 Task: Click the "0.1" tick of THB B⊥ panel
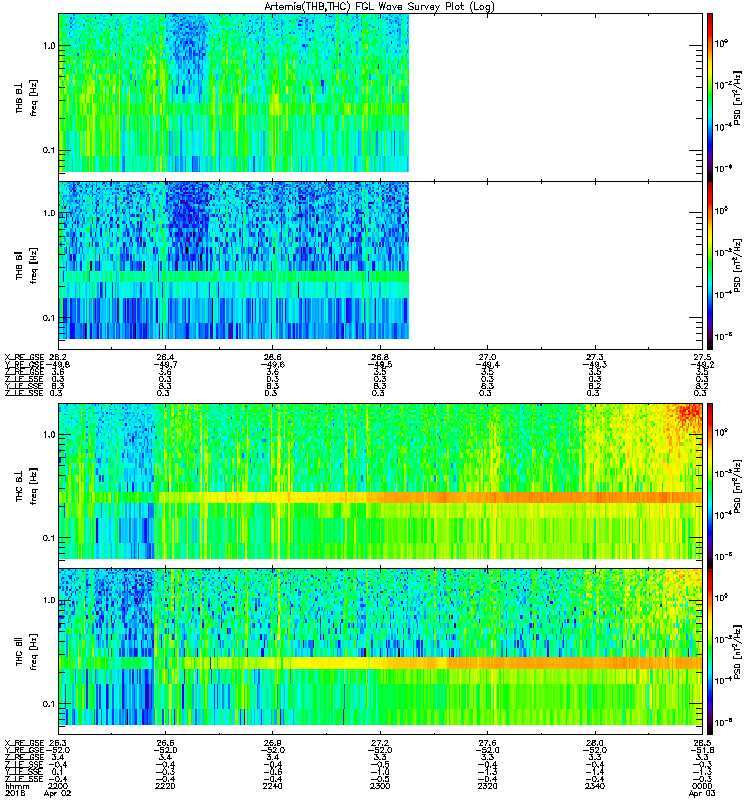(49, 150)
